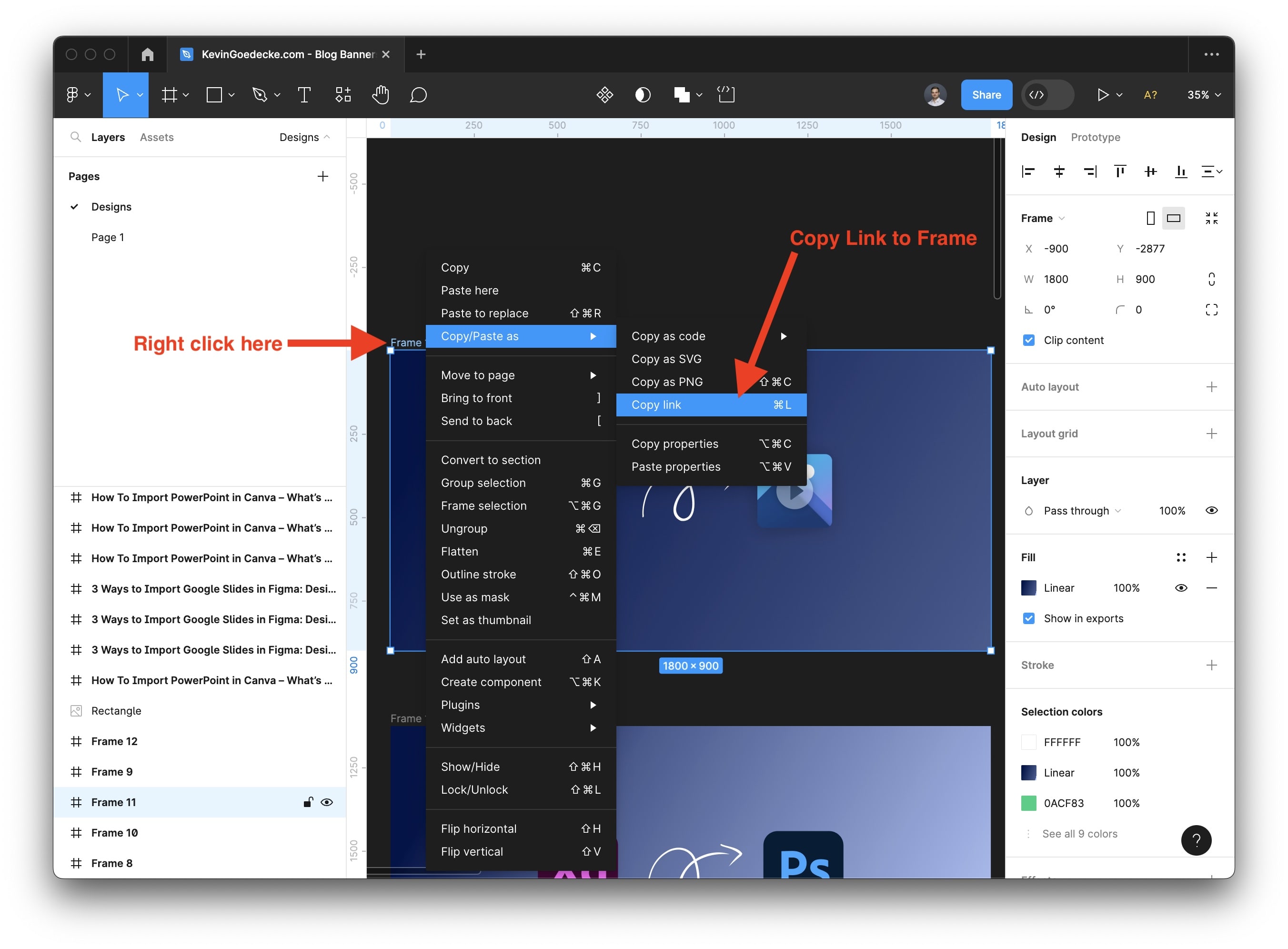Uncheck Show in exports checkbox
Viewport: 1288px width, 949px height.
1028,618
